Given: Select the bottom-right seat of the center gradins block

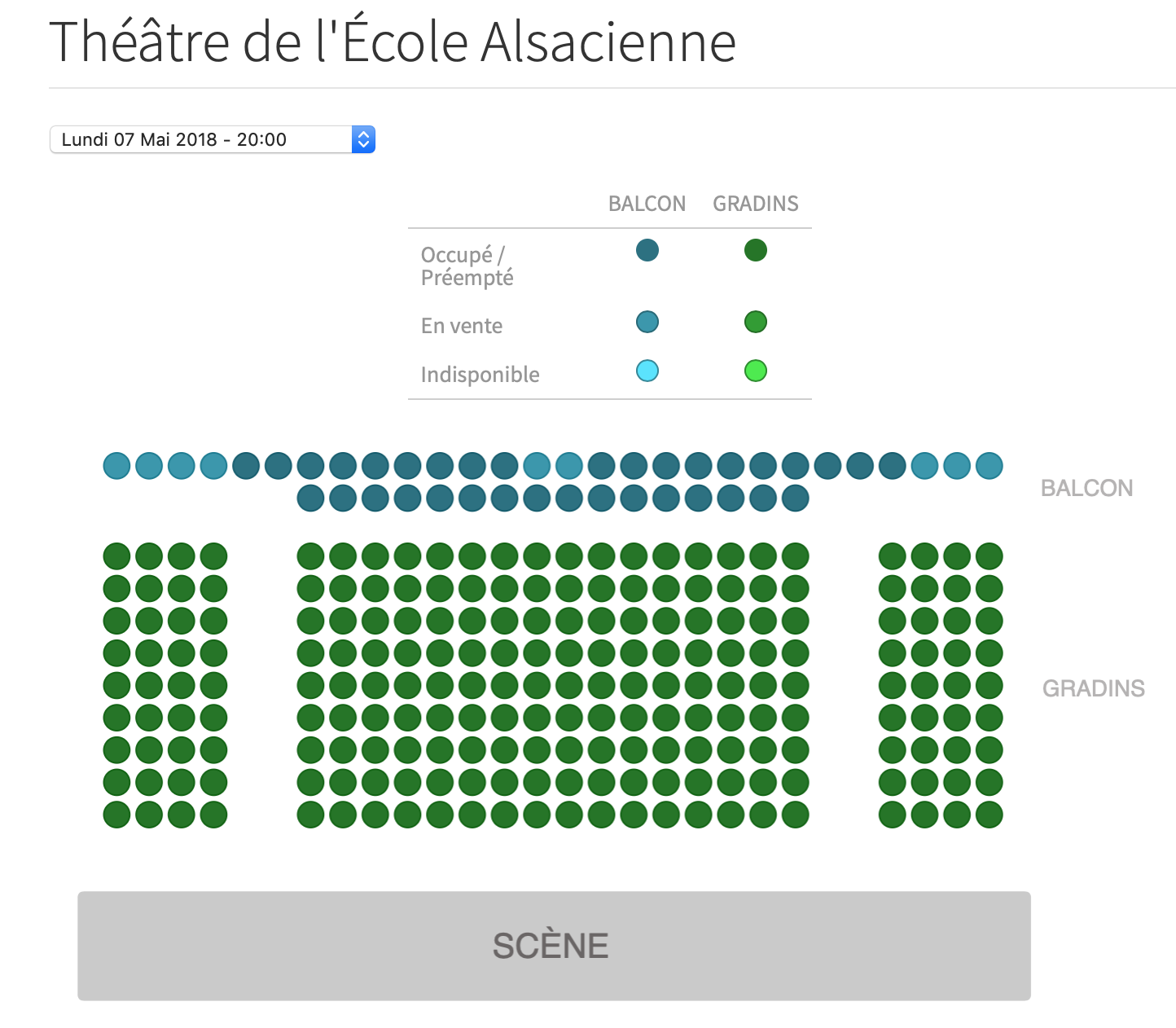Looking at the screenshot, I should (795, 815).
